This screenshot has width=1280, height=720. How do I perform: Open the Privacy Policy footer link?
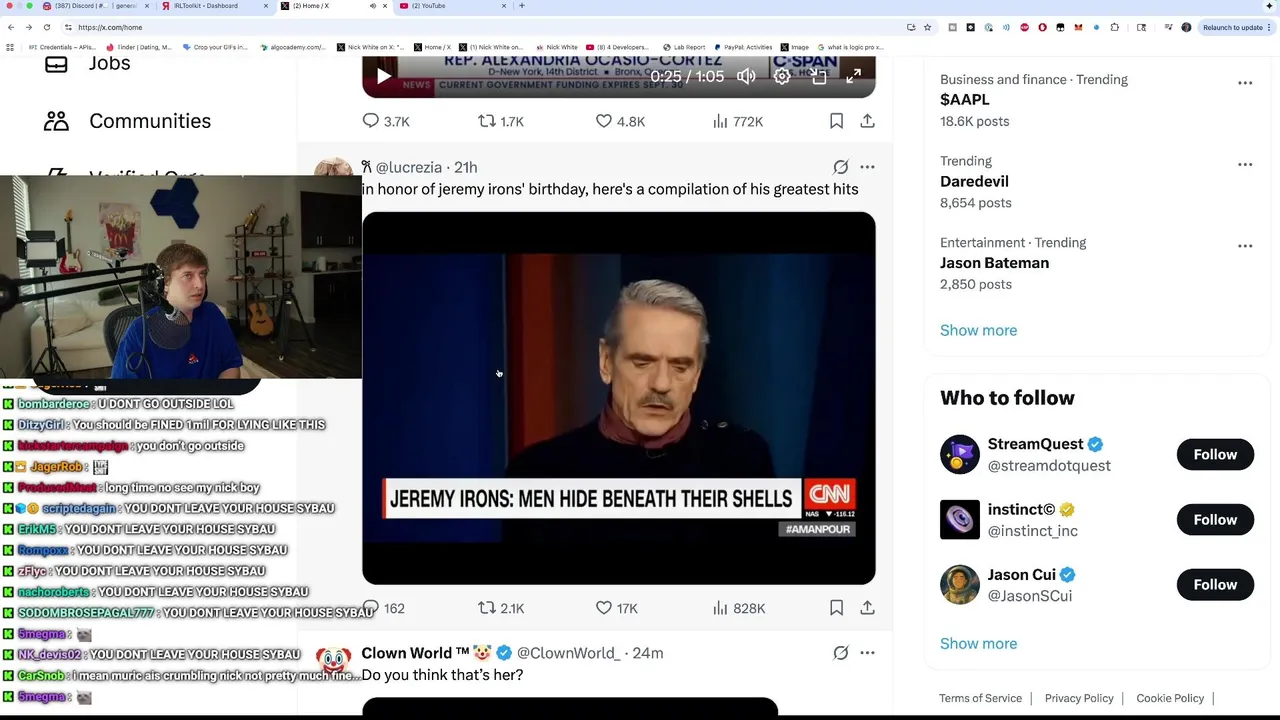(x=1079, y=698)
